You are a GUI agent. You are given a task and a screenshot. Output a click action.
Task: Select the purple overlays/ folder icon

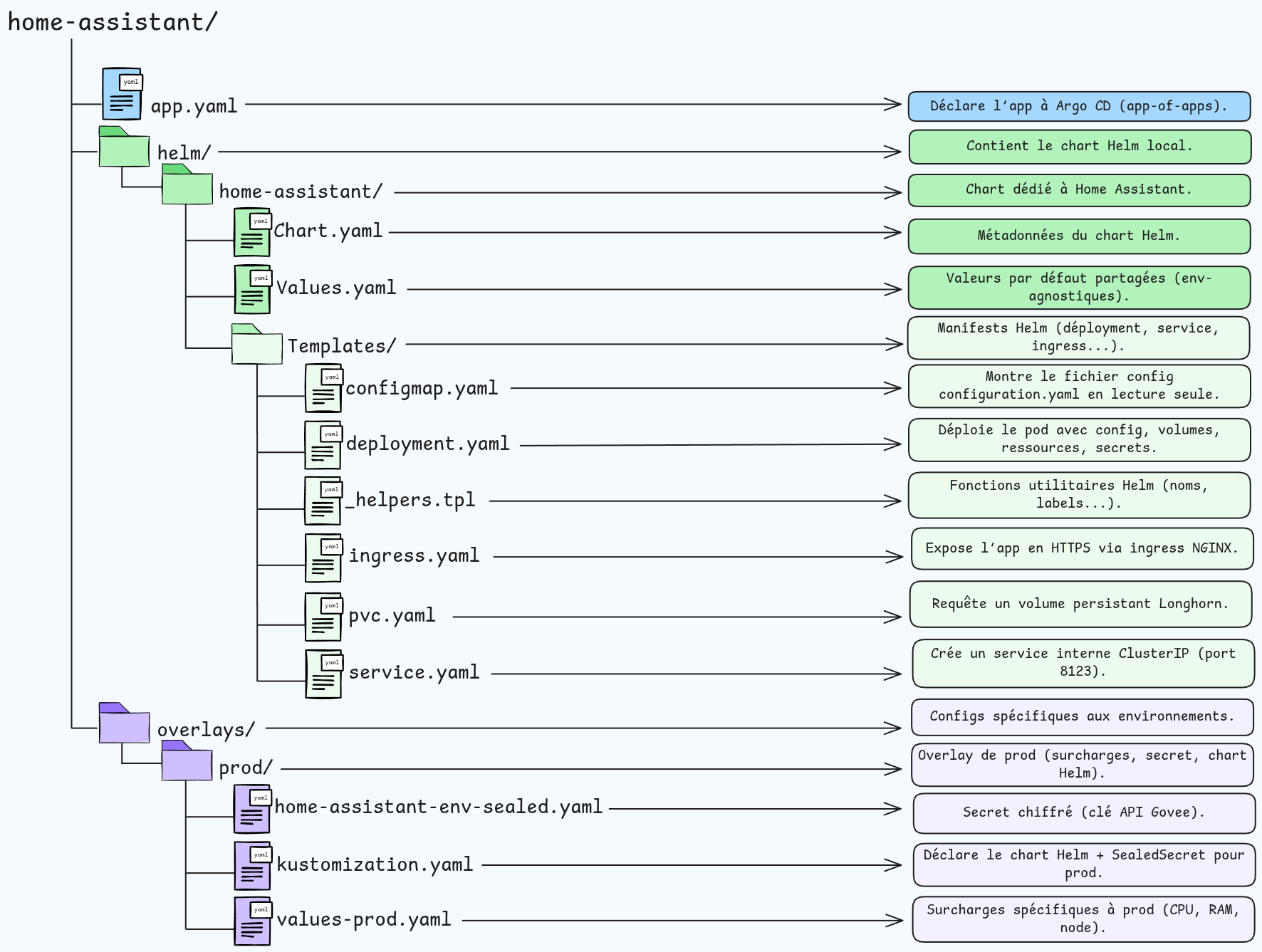[124, 725]
